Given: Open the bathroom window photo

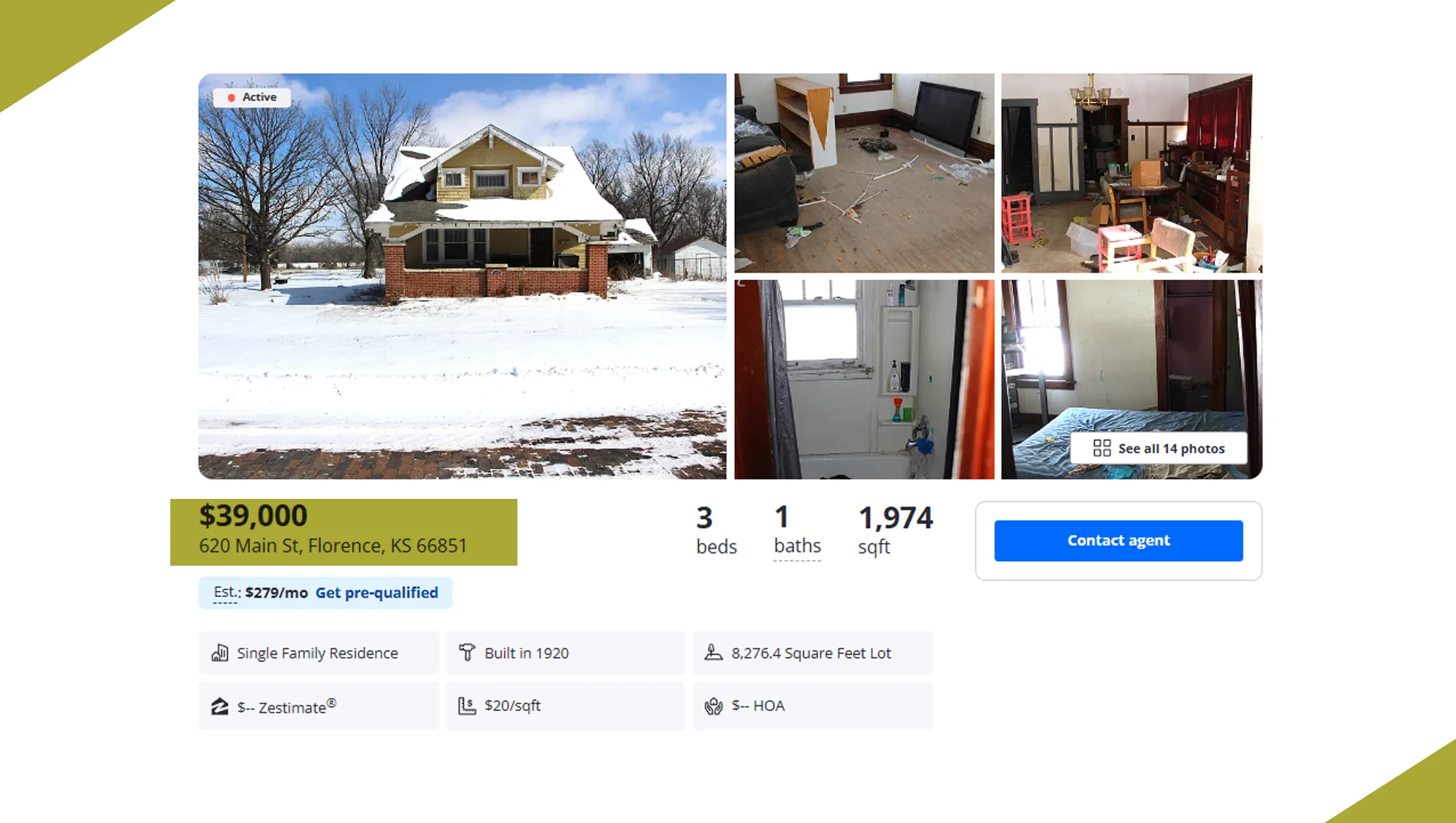Looking at the screenshot, I should 864,380.
